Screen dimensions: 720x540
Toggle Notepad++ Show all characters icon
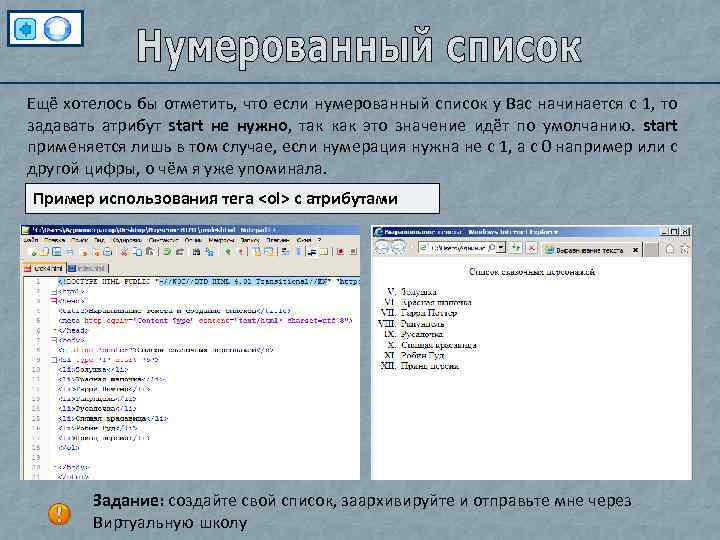pyautogui.click(x=298, y=252)
